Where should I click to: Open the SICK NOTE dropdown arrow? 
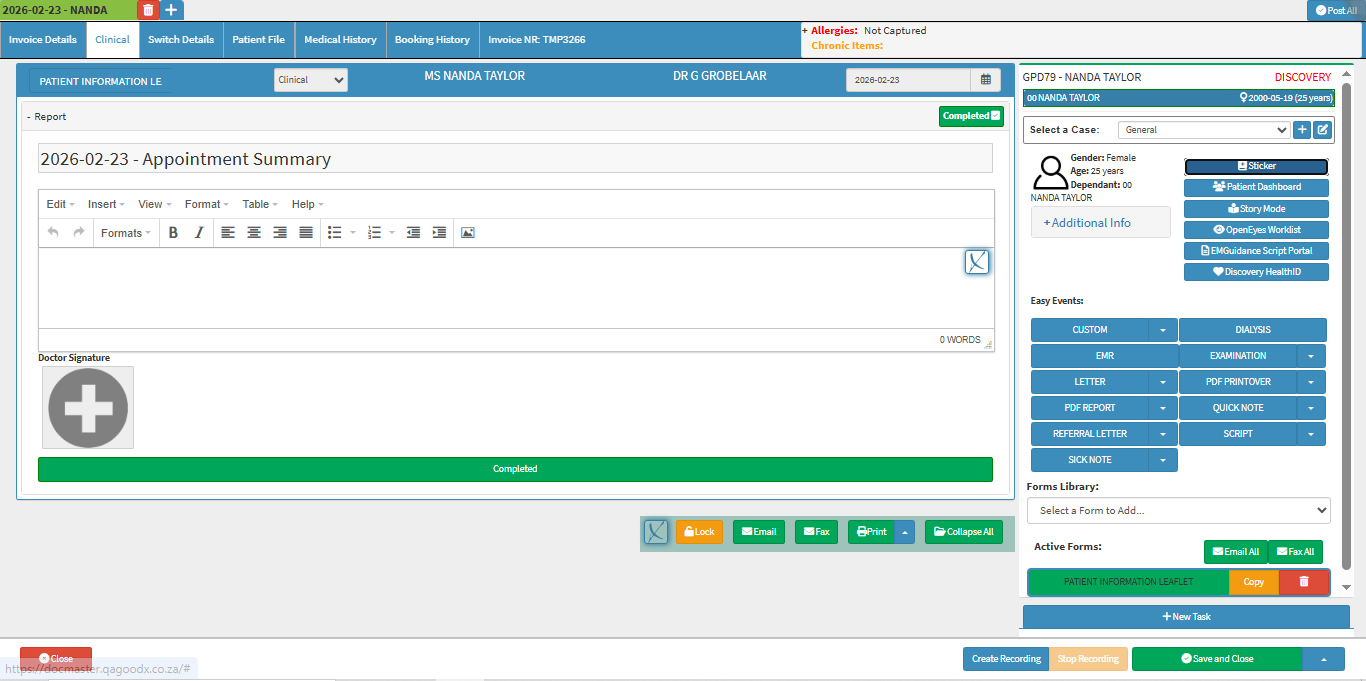click(x=1163, y=460)
